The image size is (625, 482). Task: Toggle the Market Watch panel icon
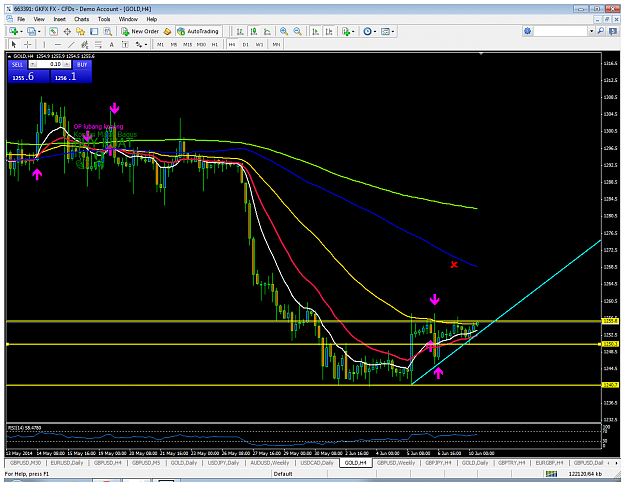(53, 31)
